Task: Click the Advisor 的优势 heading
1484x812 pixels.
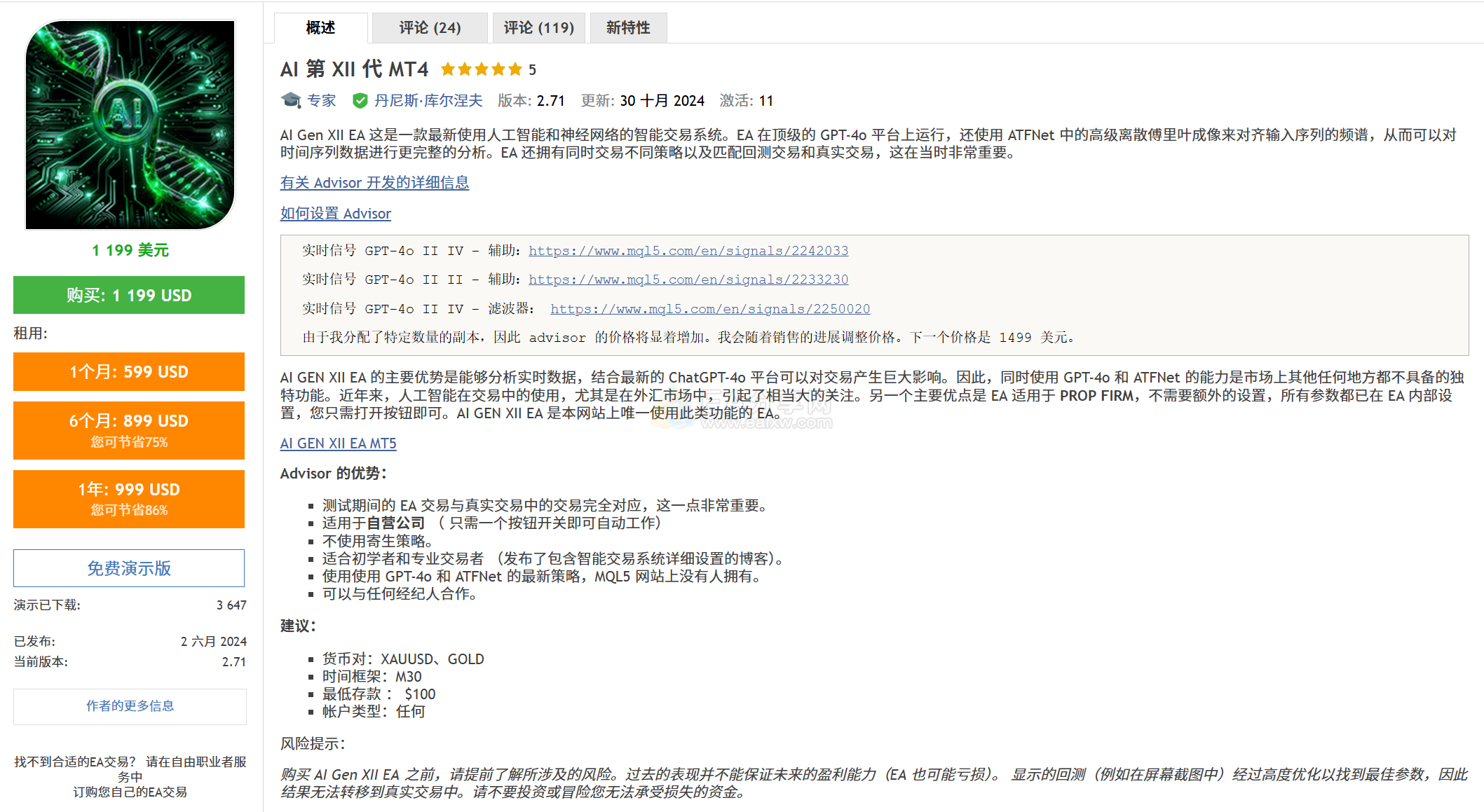Action: 334,474
